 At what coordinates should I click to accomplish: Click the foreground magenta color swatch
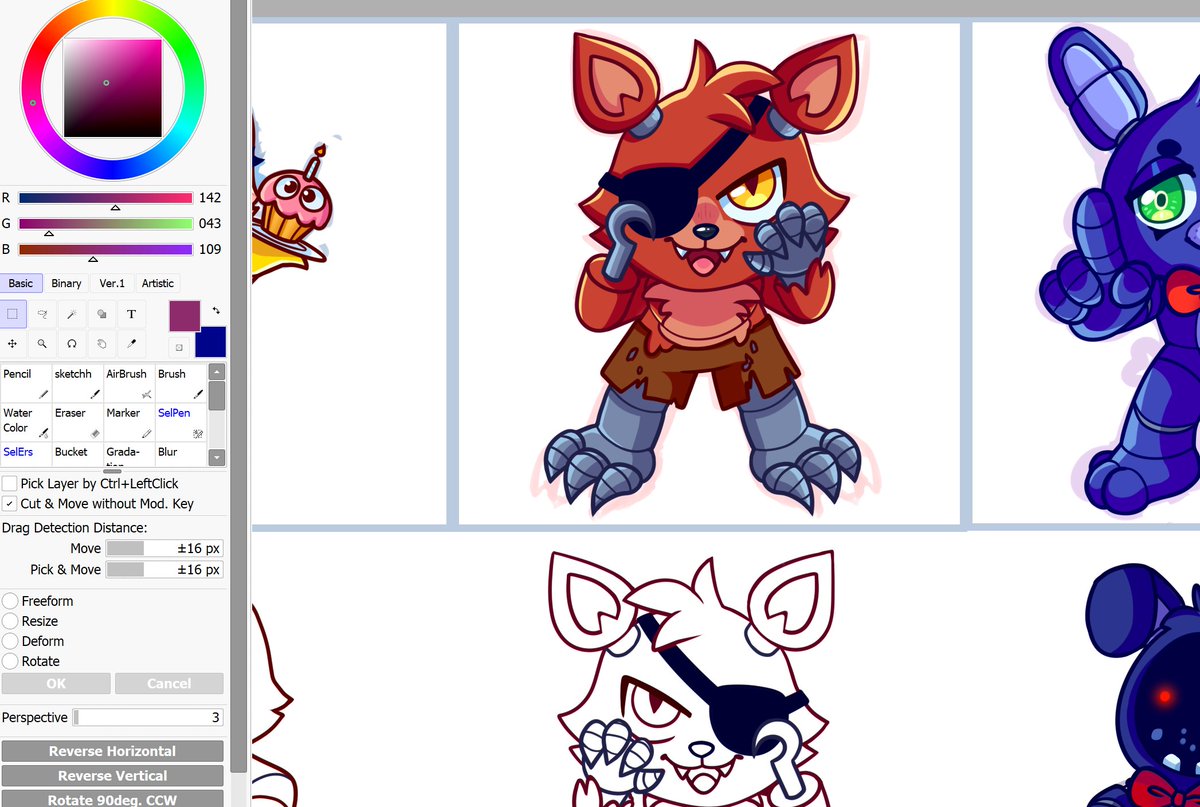tap(183, 314)
